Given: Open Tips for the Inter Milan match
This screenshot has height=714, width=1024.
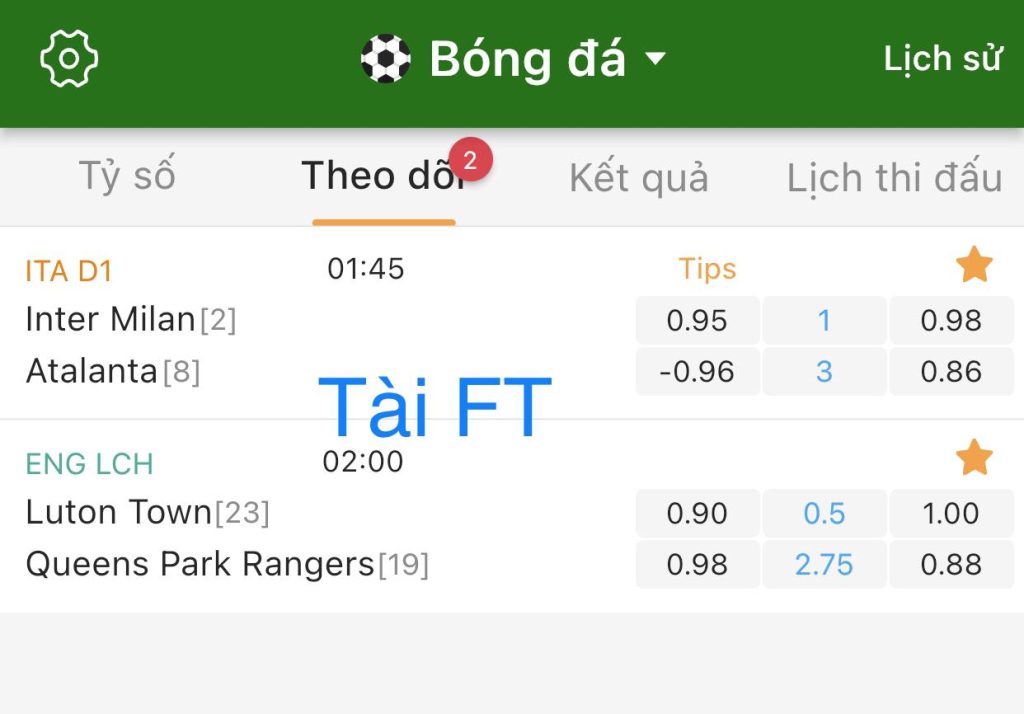Looking at the screenshot, I should pyautogui.click(x=707, y=269).
